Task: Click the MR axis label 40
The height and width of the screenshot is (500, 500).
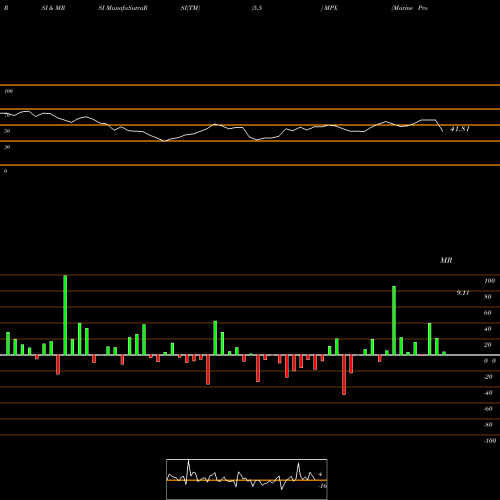Action: pyautogui.click(x=488, y=329)
